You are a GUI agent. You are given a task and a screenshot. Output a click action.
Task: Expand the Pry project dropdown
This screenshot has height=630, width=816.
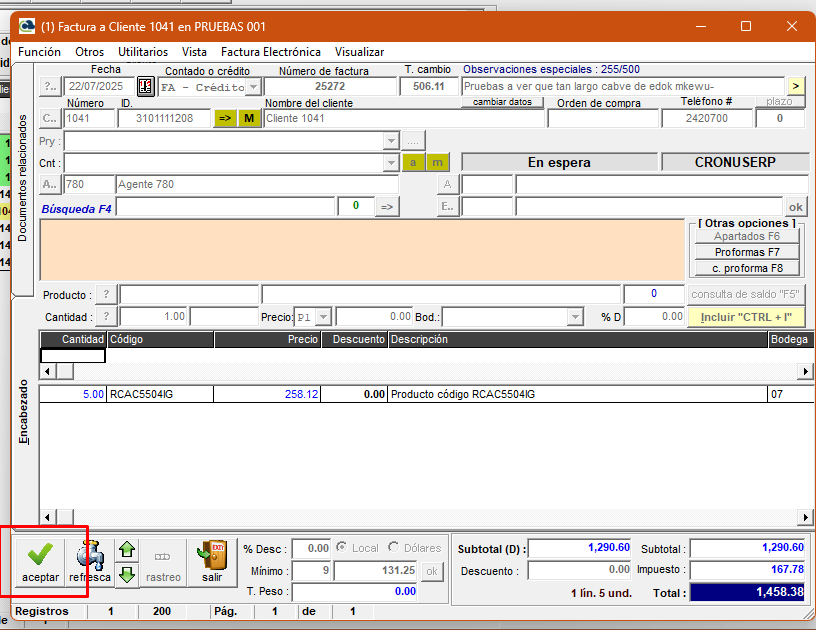click(x=391, y=140)
